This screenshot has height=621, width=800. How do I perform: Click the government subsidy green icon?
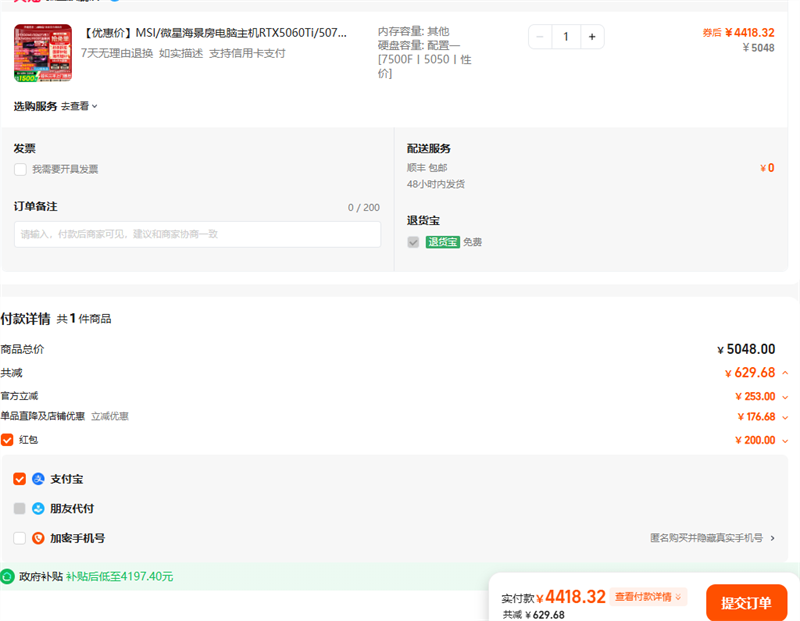[x=8, y=577]
